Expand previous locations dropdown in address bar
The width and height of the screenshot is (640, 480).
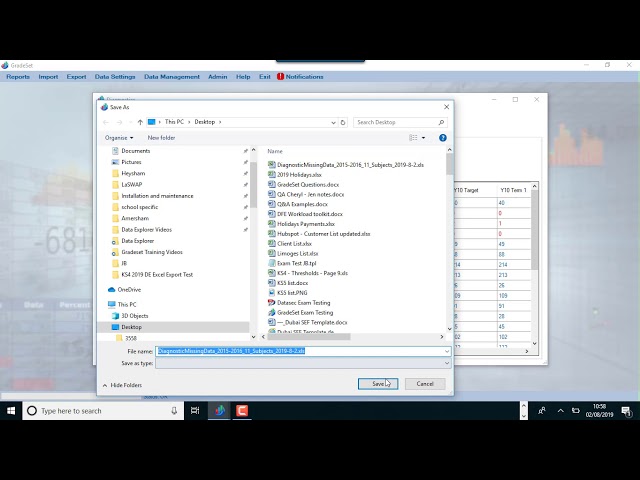[x=333, y=122]
